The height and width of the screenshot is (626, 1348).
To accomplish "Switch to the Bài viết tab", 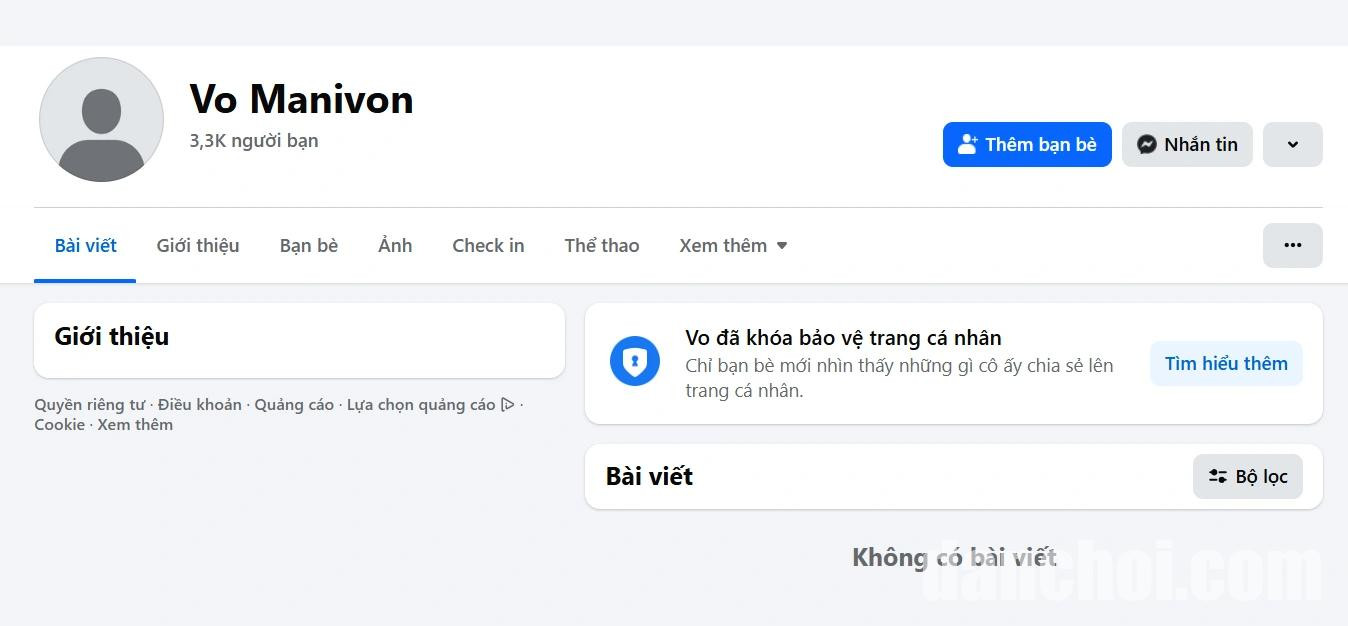I will pyautogui.click(x=85, y=246).
